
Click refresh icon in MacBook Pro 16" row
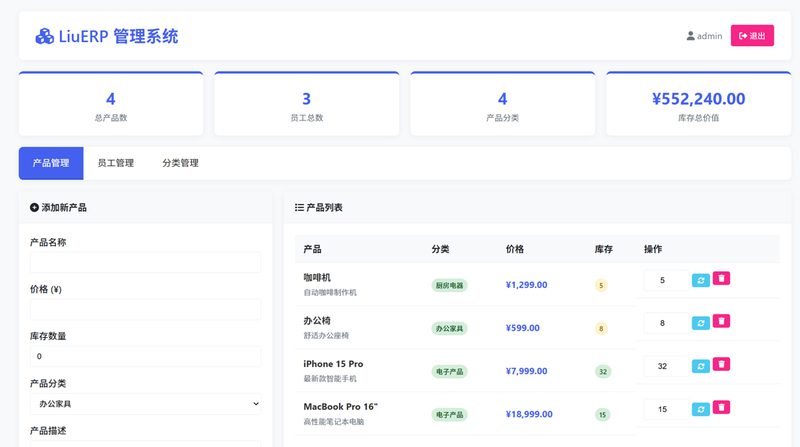pyautogui.click(x=700, y=409)
